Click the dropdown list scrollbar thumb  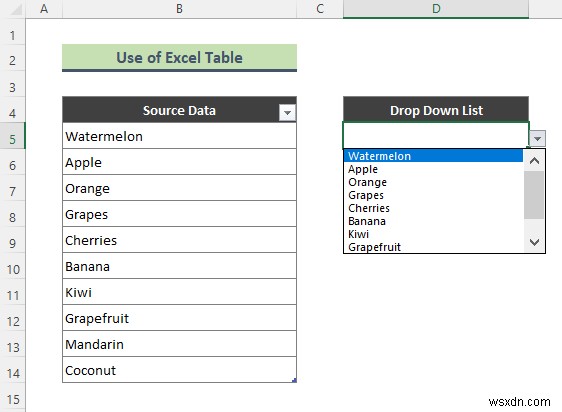click(534, 195)
